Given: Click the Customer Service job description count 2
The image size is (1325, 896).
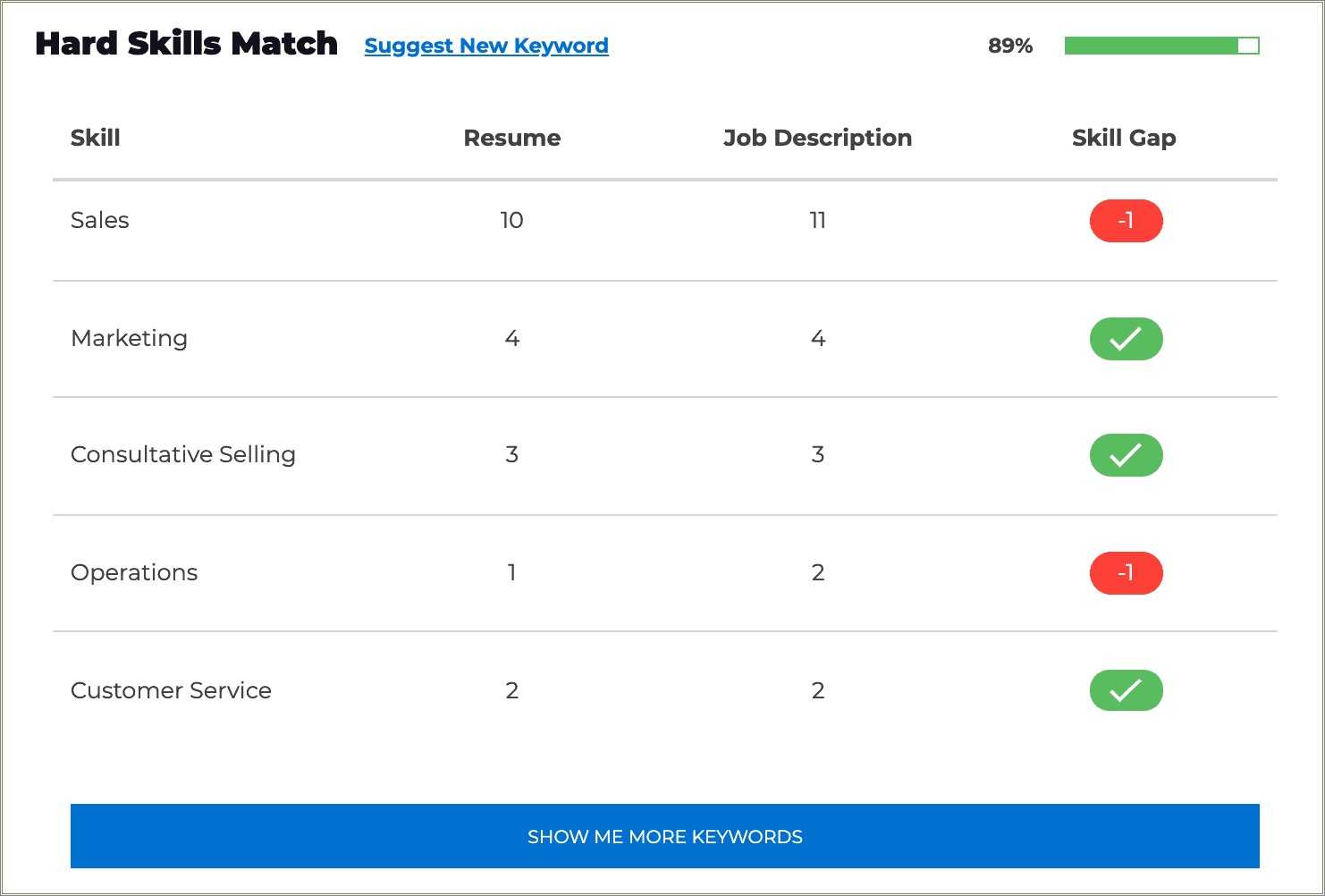Looking at the screenshot, I should pyautogui.click(x=817, y=690).
